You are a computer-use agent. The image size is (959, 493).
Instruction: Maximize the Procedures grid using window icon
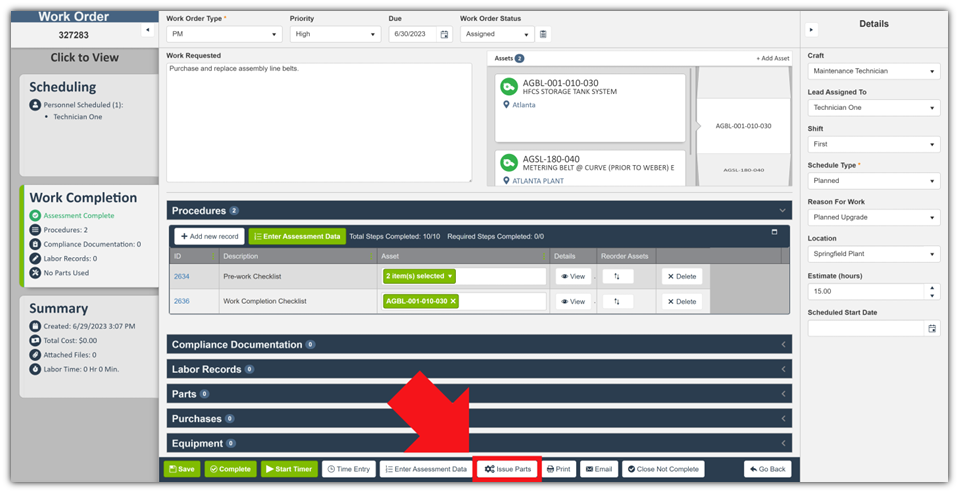[x=773, y=232]
